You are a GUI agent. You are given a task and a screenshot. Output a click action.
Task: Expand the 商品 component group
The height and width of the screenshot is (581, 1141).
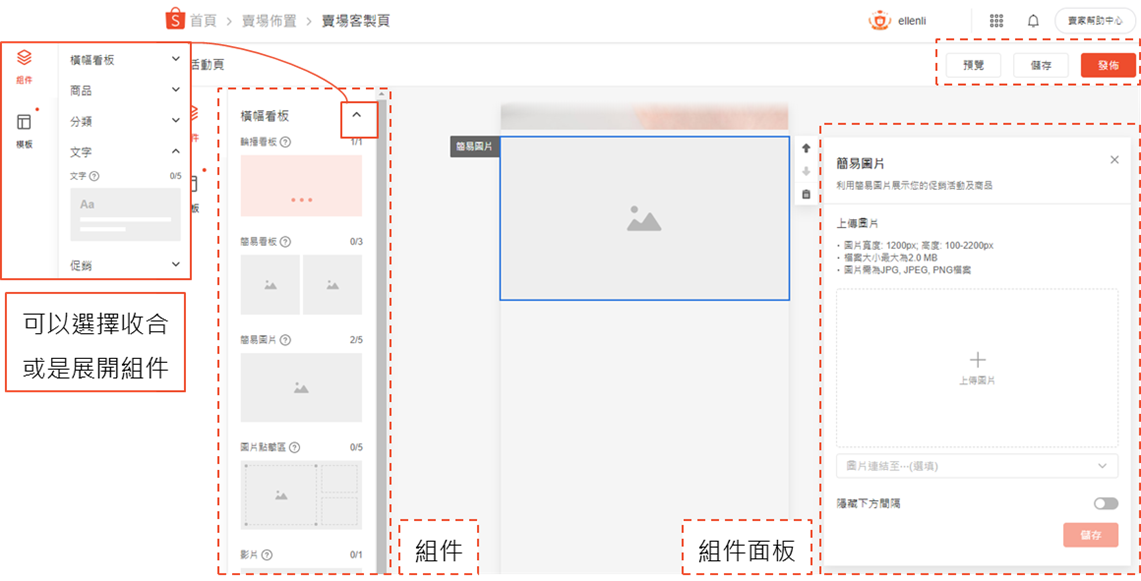[175, 90]
